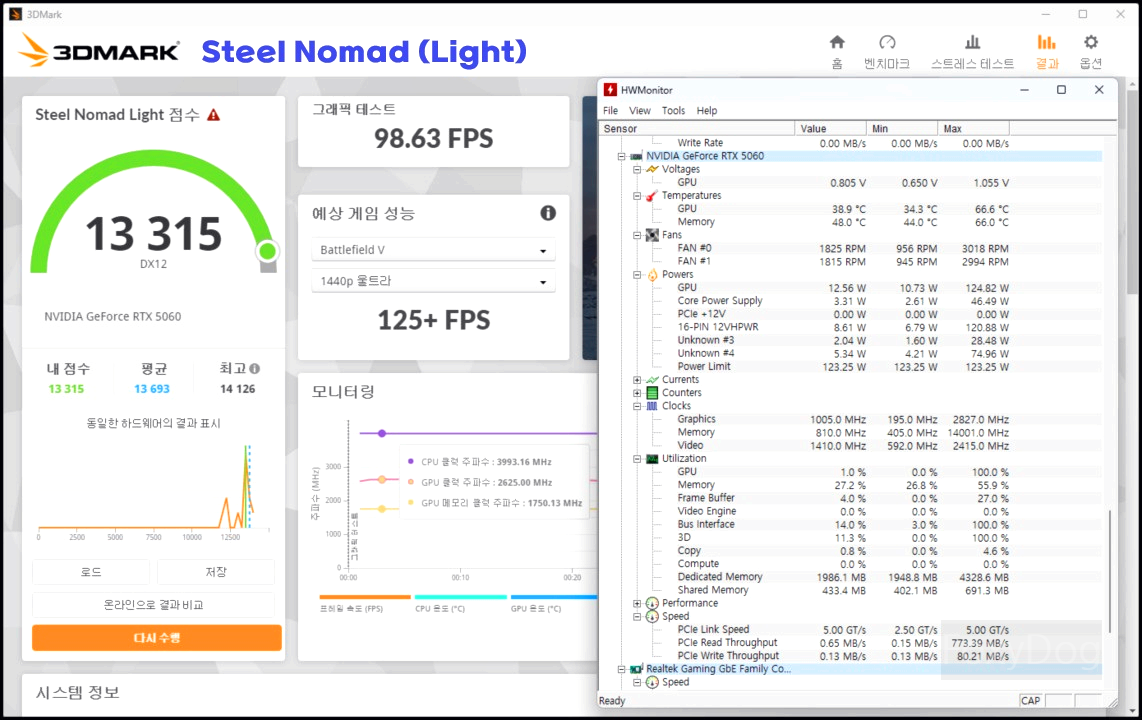Viewport: 1142px width, 720px height.
Task: Open the Options gear icon
Action: (x=1090, y=42)
